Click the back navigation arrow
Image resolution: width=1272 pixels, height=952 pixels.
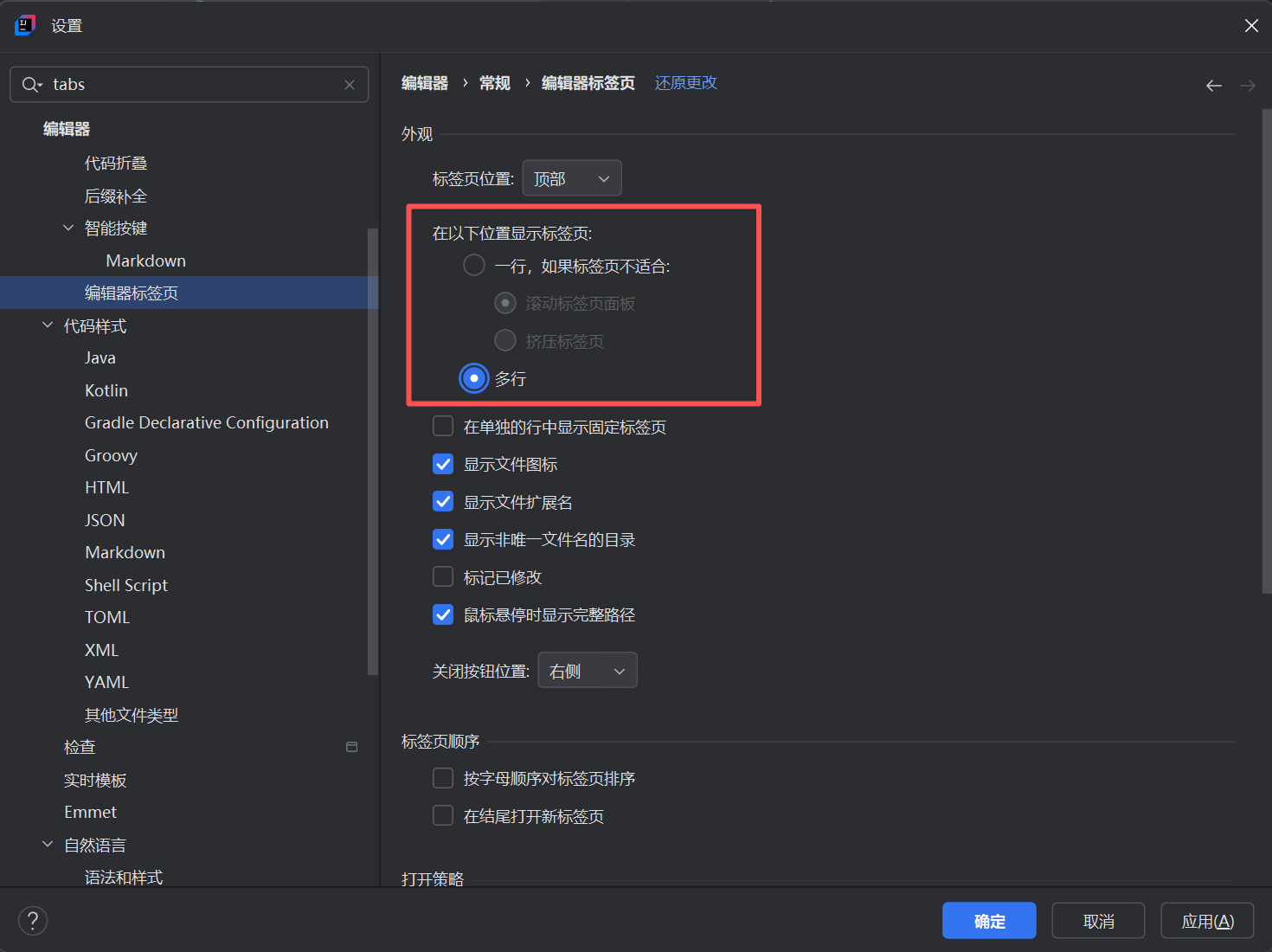click(x=1213, y=85)
